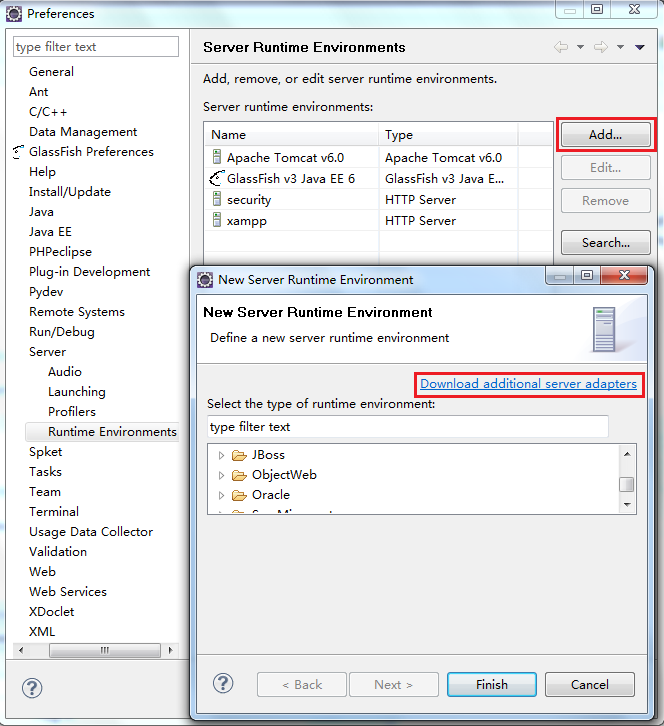Select Runtime Environments under Server
Screen dimensions: 664x726
(113, 432)
